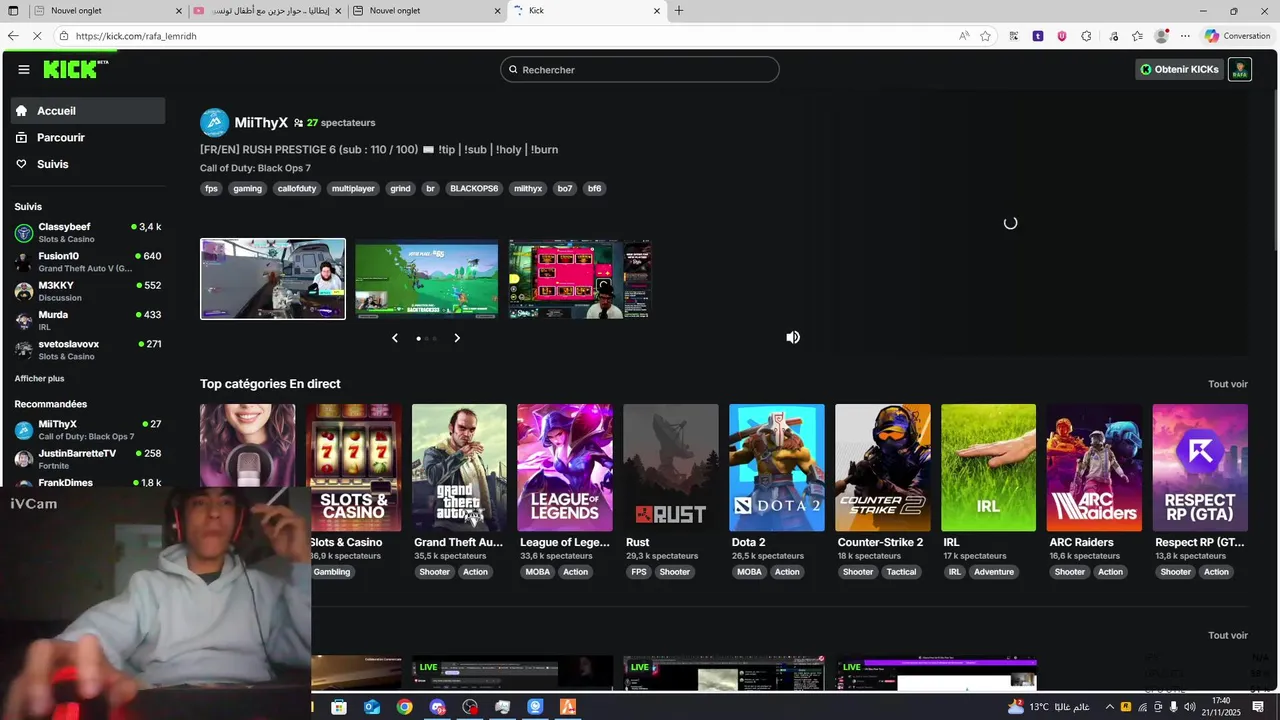Mute the featured stream volume icon
The image size is (1280, 720).
click(793, 337)
